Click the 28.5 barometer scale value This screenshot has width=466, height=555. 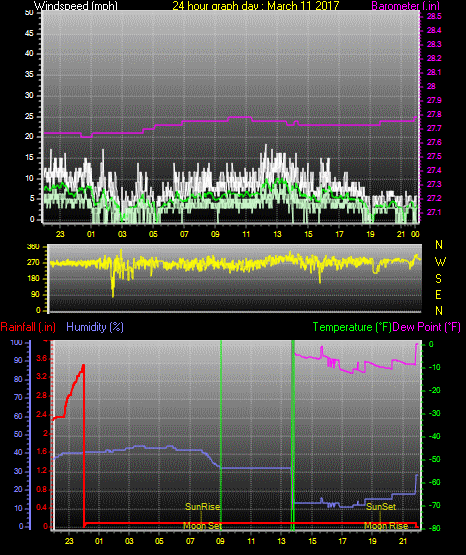tap(434, 16)
